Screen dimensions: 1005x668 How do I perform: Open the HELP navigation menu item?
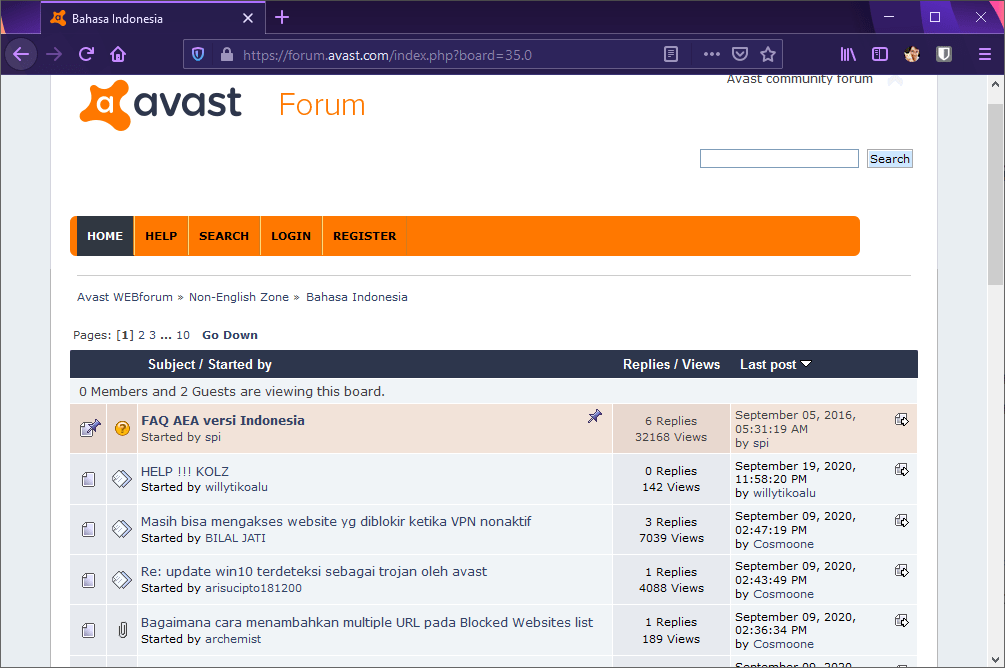tap(161, 236)
